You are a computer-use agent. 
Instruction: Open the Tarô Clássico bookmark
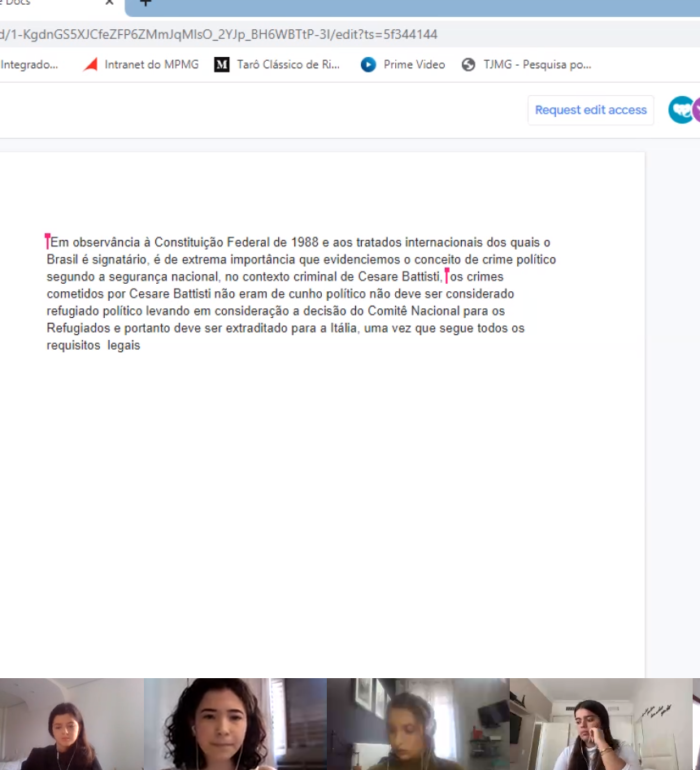coord(279,65)
